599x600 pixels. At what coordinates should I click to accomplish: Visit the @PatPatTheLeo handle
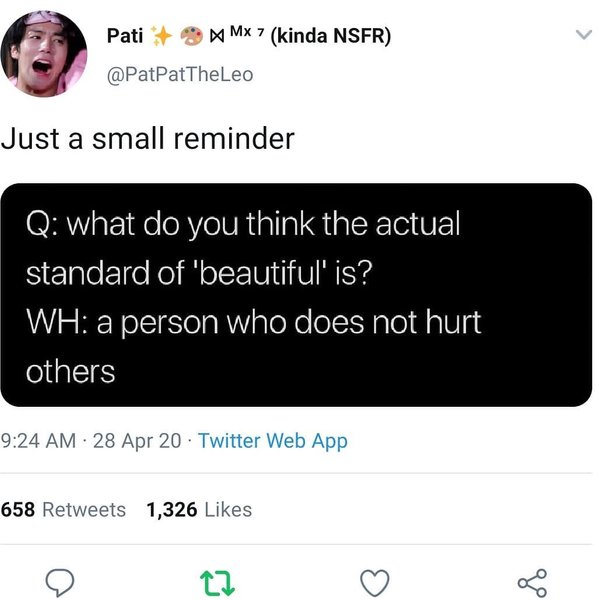(180, 75)
